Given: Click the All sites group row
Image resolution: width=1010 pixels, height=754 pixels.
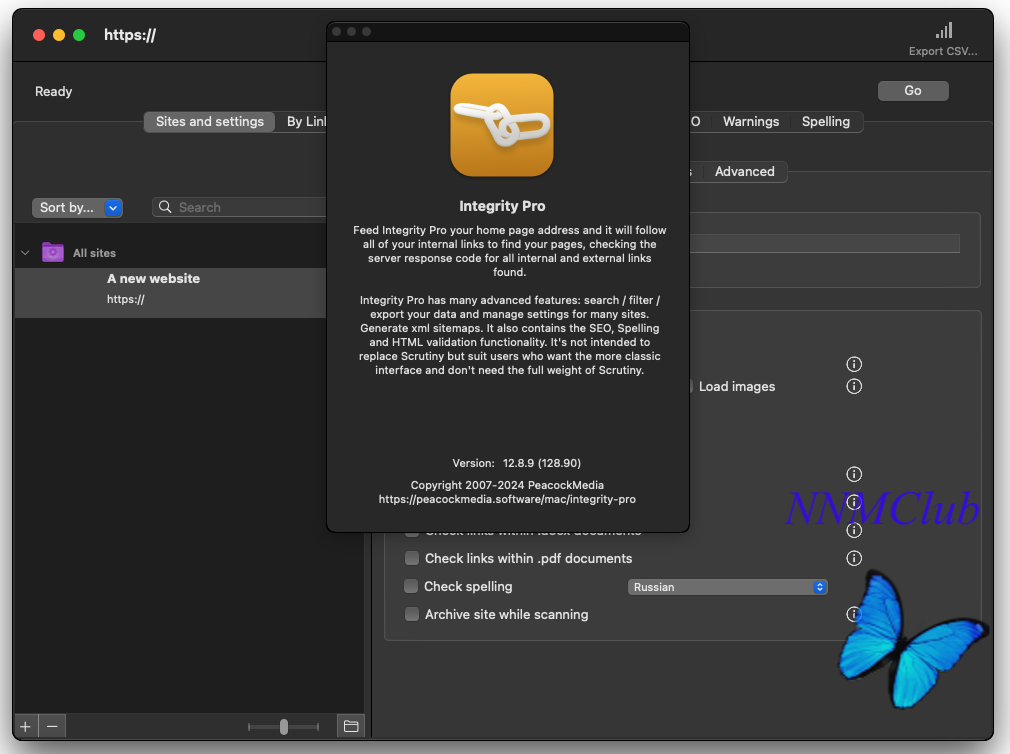Looking at the screenshot, I should pyautogui.click(x=171, y=253).
